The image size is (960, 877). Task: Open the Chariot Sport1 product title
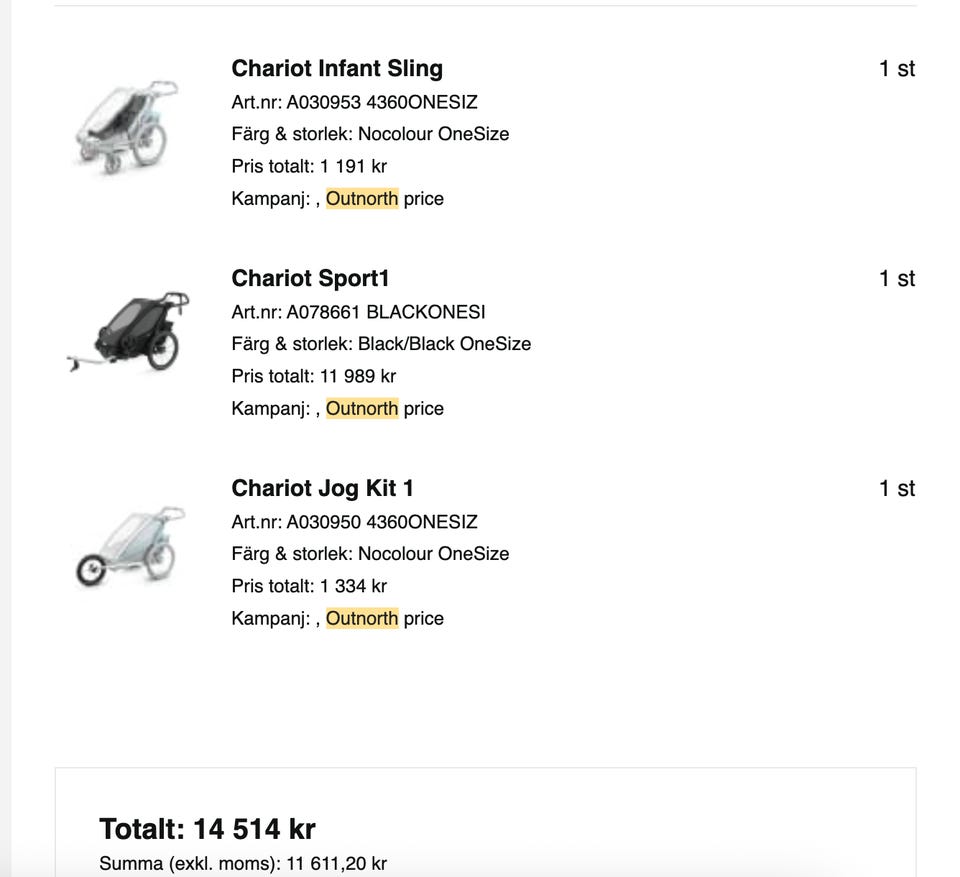pyautogui.click(x=310, y=278)
